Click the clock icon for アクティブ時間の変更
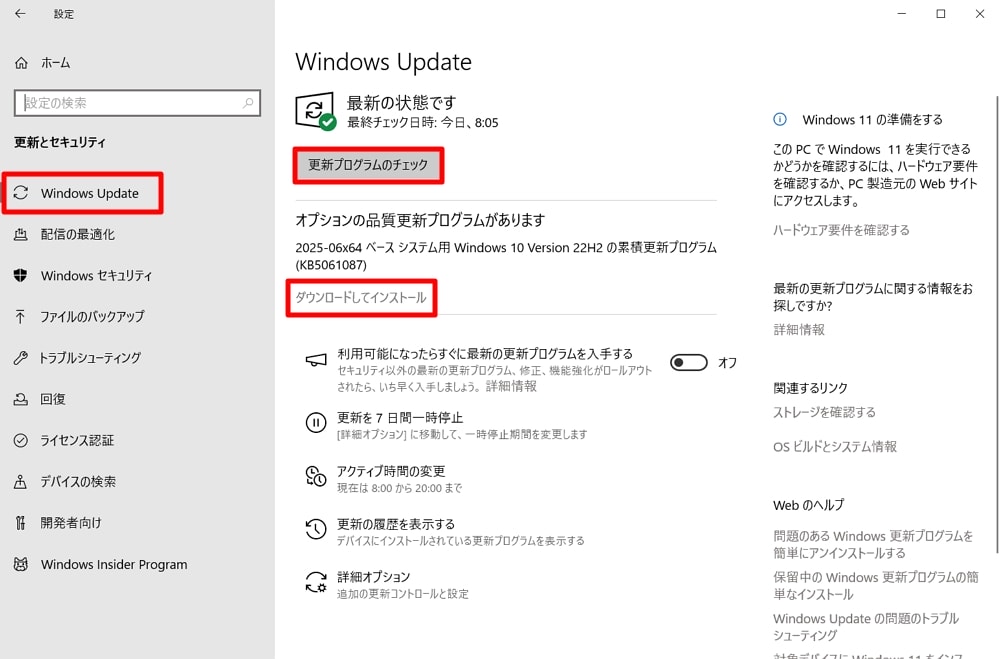 click(316, 476)
